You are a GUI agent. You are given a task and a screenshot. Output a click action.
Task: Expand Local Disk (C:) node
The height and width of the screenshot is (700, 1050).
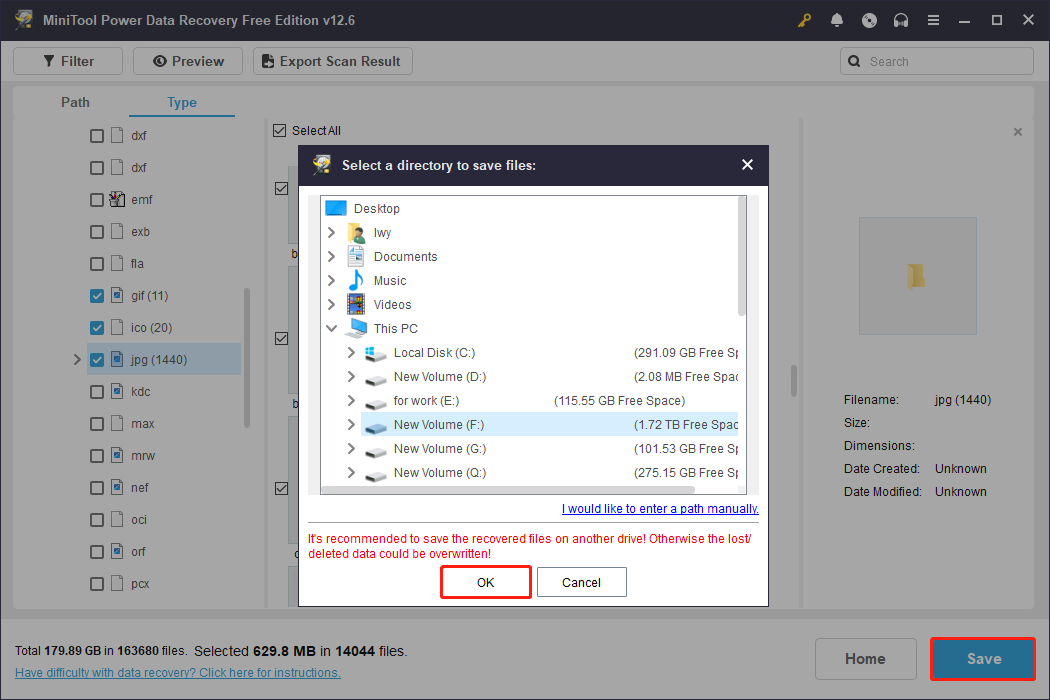point(352,352)
